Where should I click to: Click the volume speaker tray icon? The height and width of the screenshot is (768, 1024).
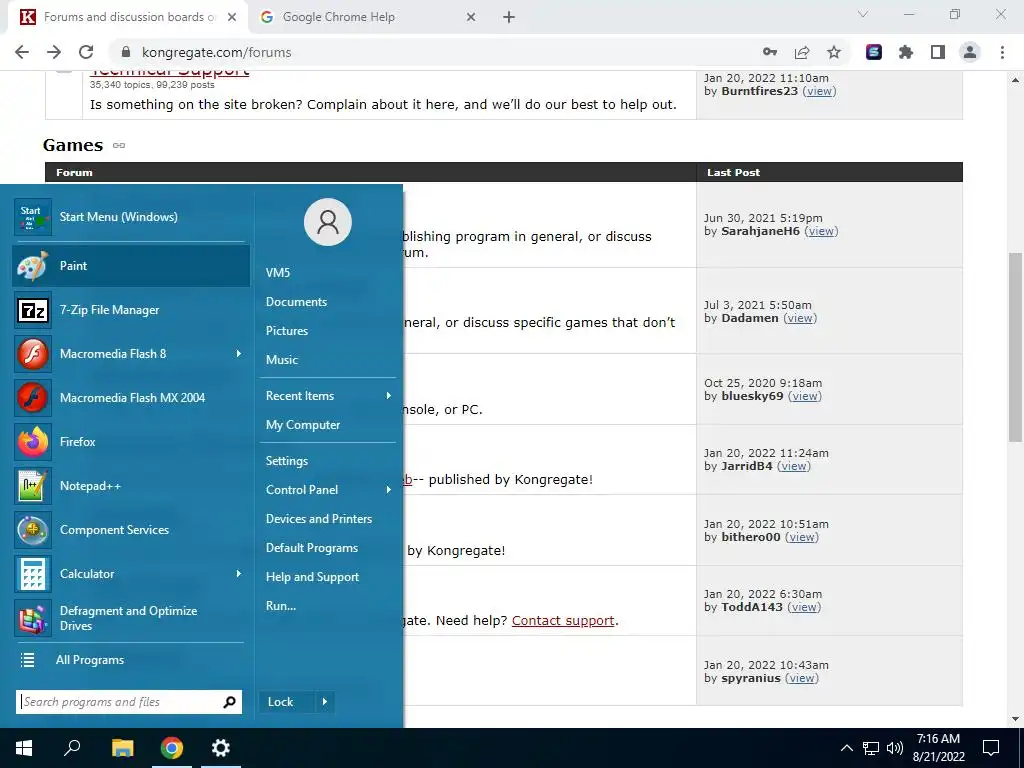click(895, 748)
